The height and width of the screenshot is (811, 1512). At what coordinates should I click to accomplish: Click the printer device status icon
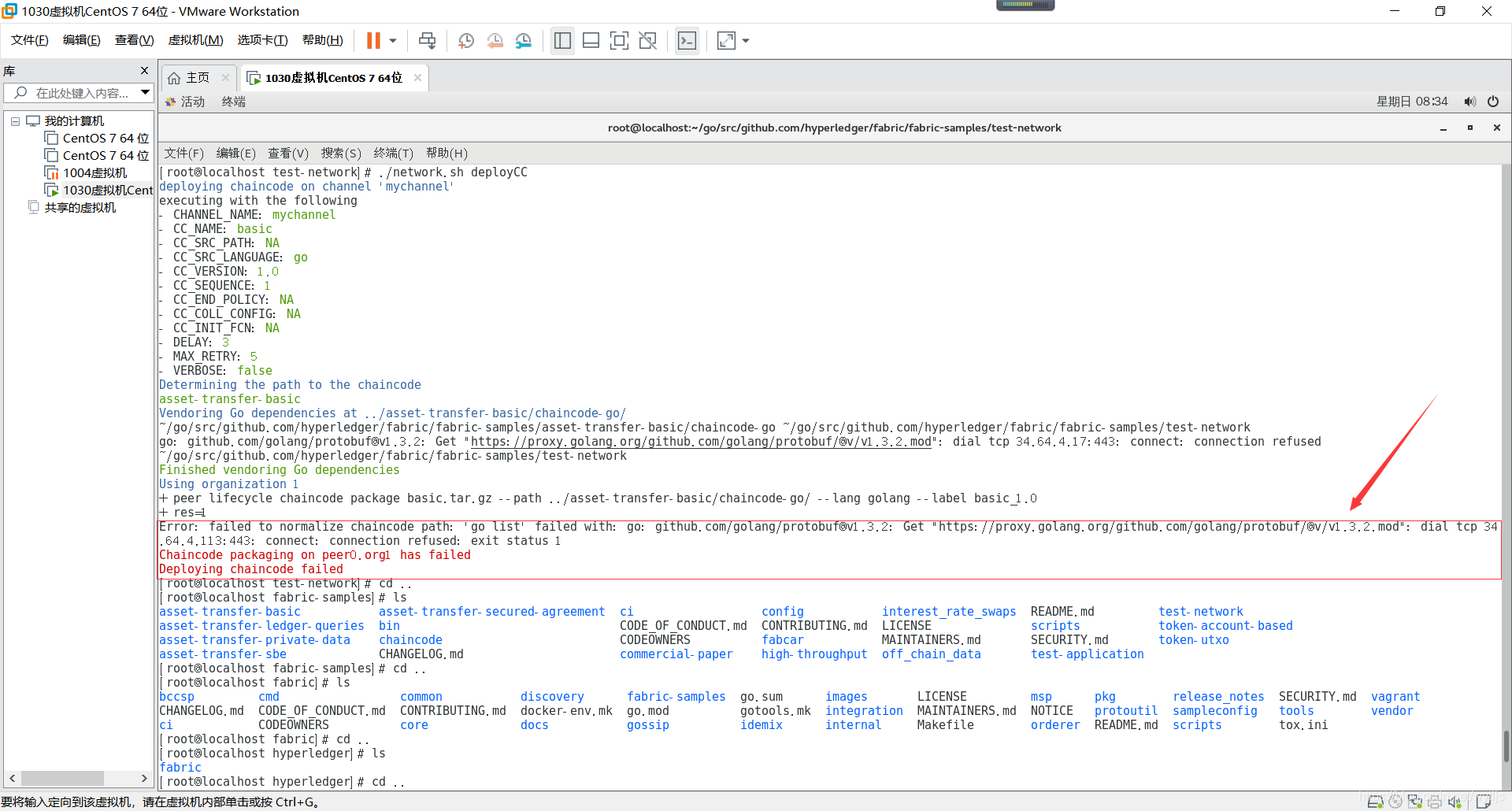click(1435, 802)
